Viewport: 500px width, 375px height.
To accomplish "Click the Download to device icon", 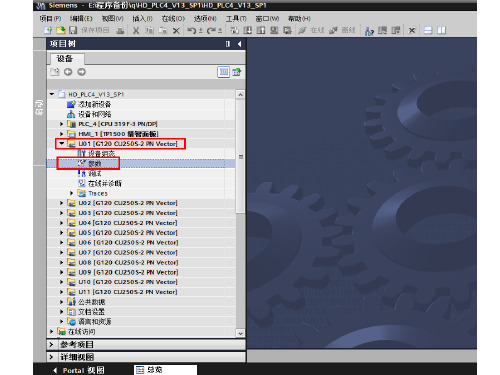I will pos(248,31).
